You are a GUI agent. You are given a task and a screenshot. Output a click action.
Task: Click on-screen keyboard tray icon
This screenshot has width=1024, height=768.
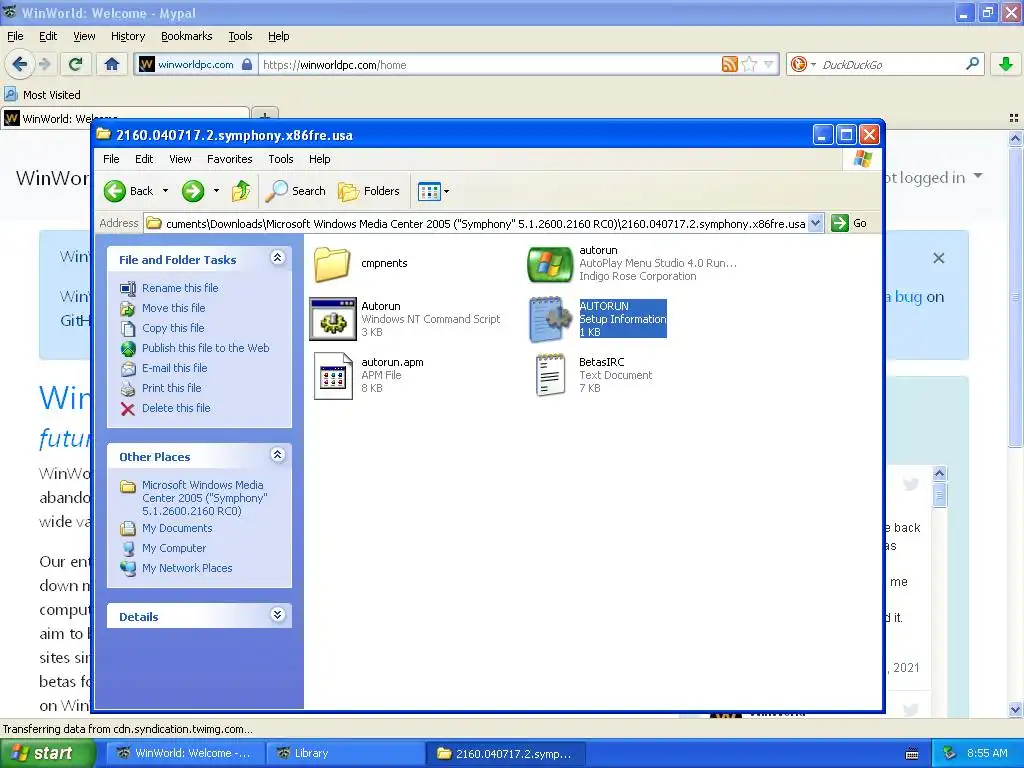(x=912, y=754)
